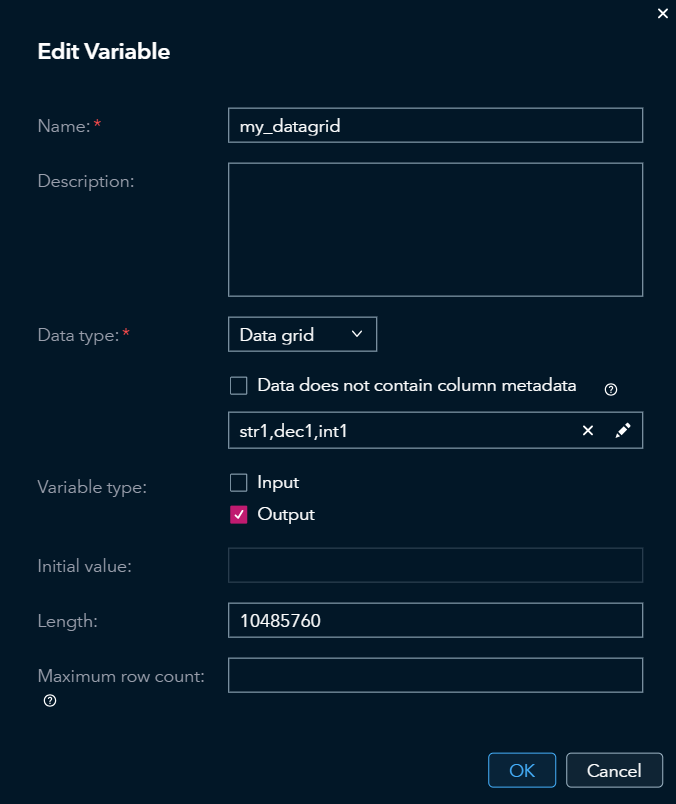The height and width of the screenshot is (804, 676).
Task: Expand the Data grid selector chevron
Action: (x=357, y=334)
